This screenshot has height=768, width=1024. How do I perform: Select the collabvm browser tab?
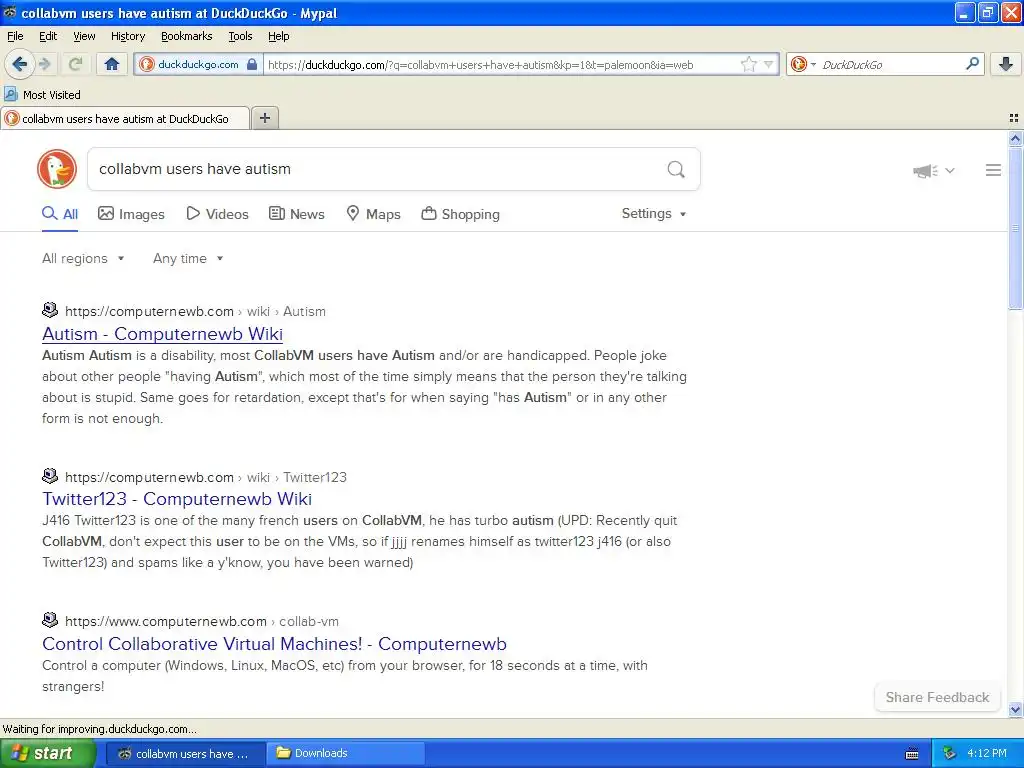click(125, 119)
